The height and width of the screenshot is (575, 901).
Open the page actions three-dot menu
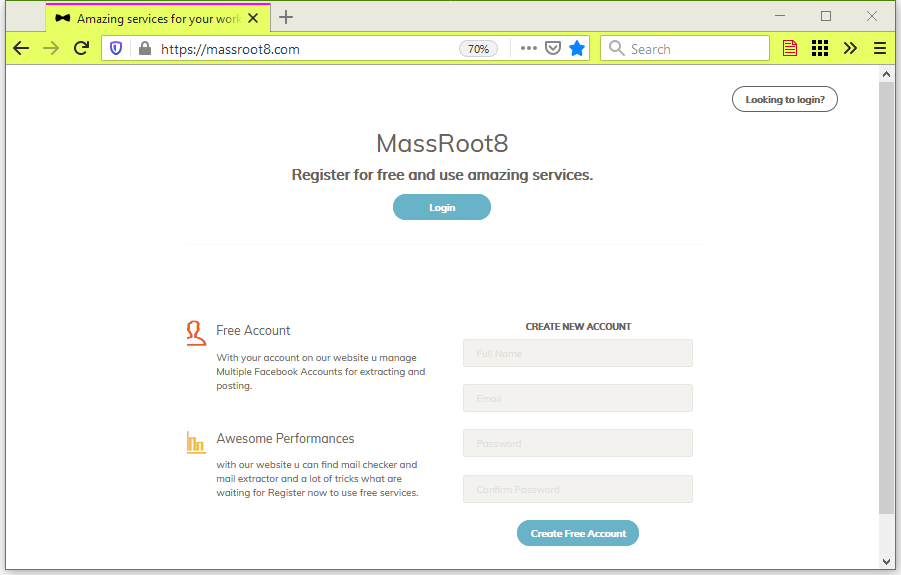[x=529, y=48]
